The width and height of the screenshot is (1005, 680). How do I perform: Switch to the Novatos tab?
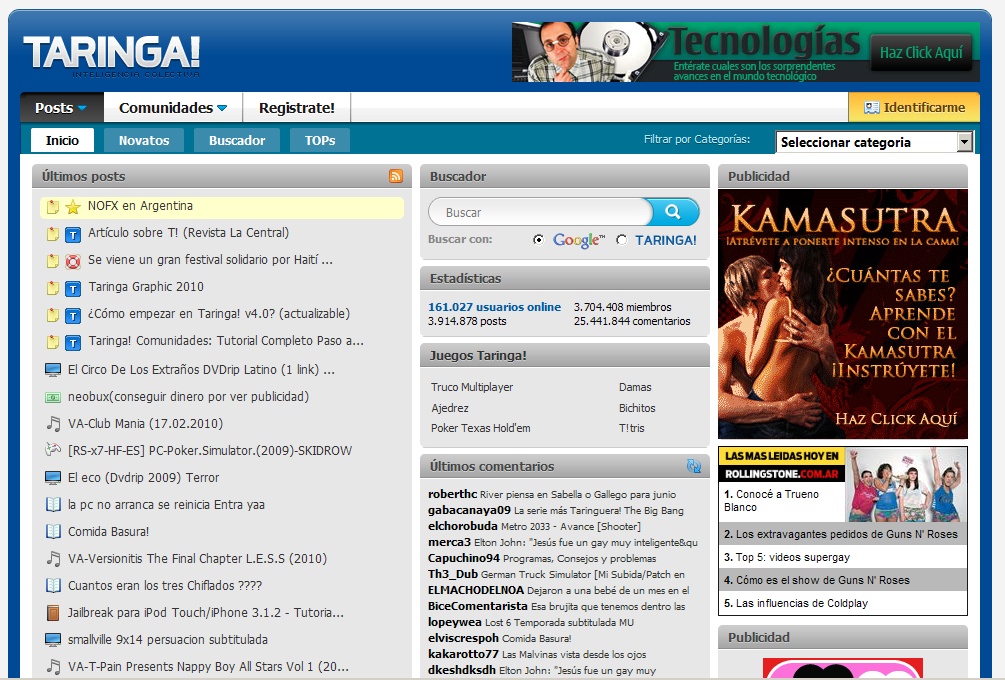(143, 141)
